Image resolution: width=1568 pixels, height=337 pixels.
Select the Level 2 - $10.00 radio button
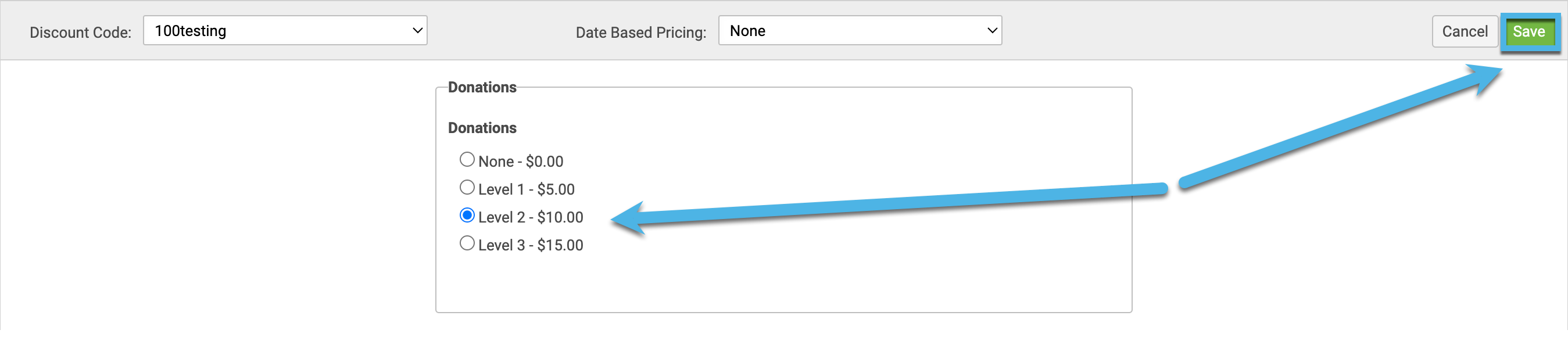pyautogui.click(x=467, y=216)
